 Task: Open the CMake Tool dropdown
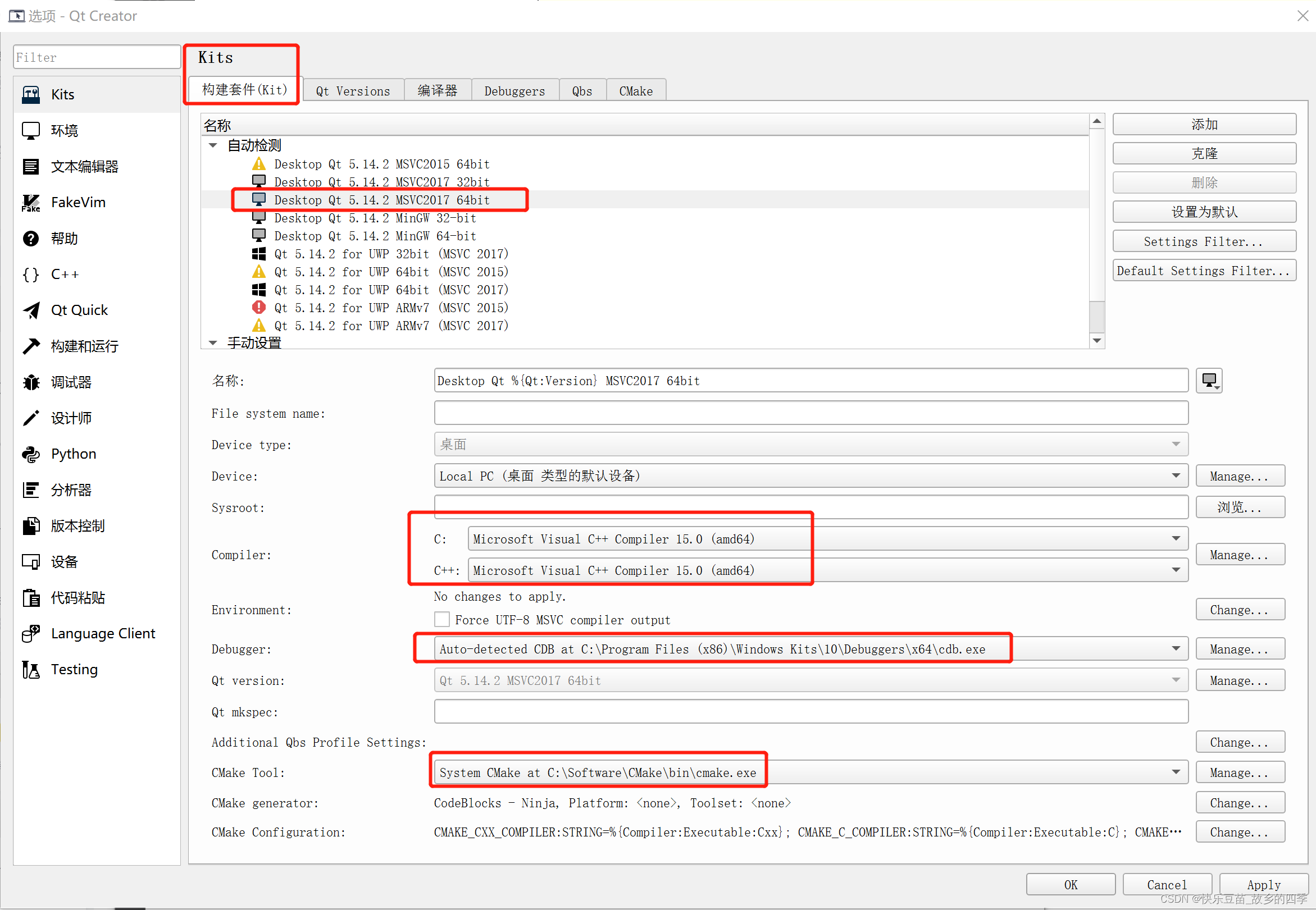(x=810, y=772)
